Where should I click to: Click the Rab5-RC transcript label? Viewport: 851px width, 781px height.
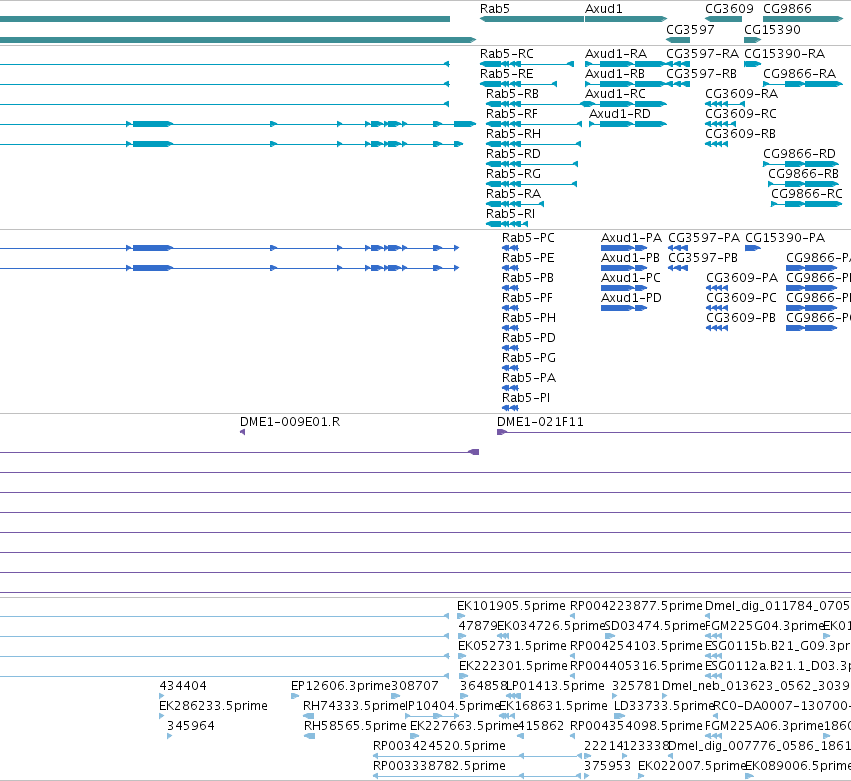(506, 54)
